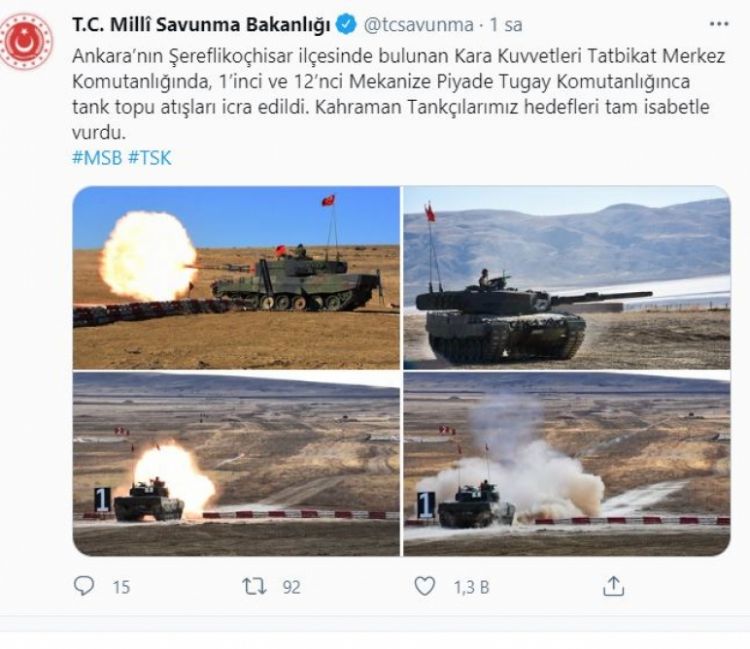
Task: Click the share upload icon
Action: (x=613, y=586)
